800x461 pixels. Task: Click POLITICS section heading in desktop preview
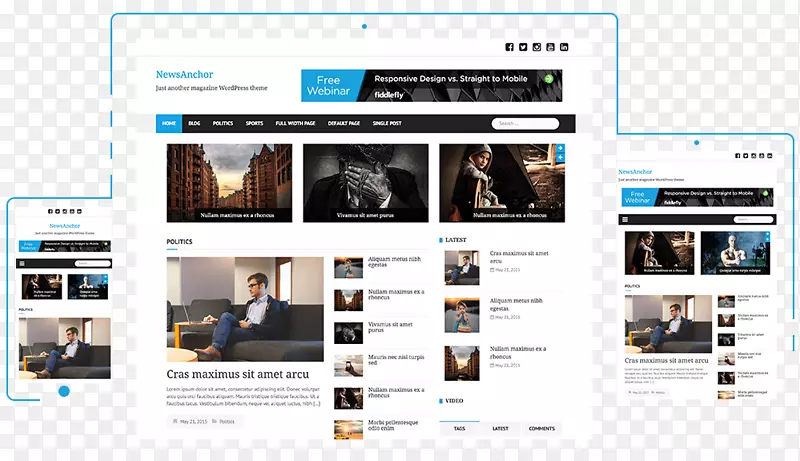179,242
